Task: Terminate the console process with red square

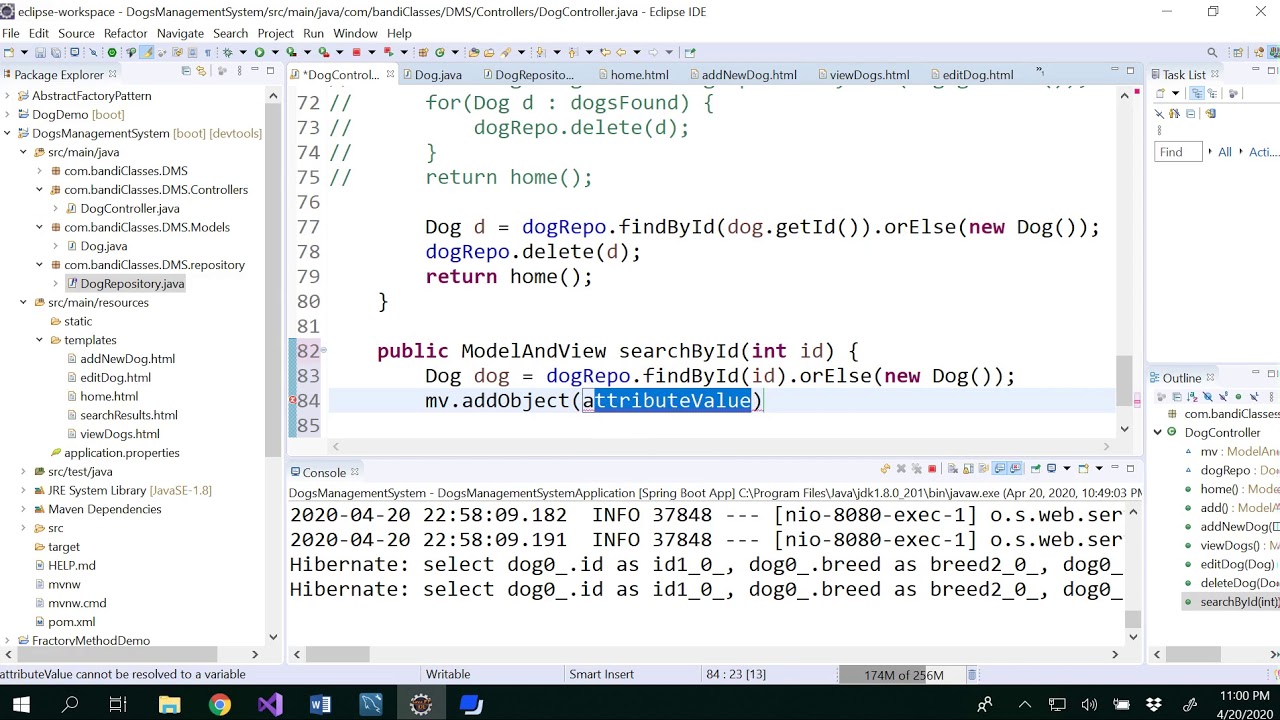Action: pyautogui.click(x=932, y=468)
